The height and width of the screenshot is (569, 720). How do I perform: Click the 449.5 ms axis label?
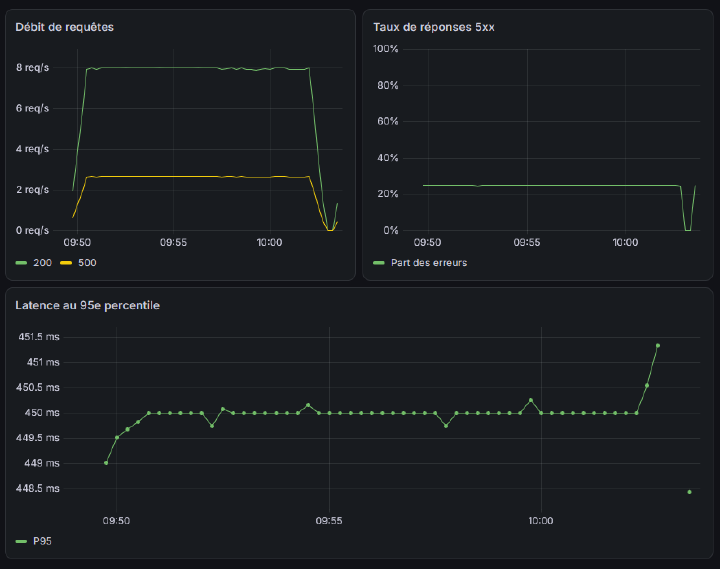(x=38, y=438)
